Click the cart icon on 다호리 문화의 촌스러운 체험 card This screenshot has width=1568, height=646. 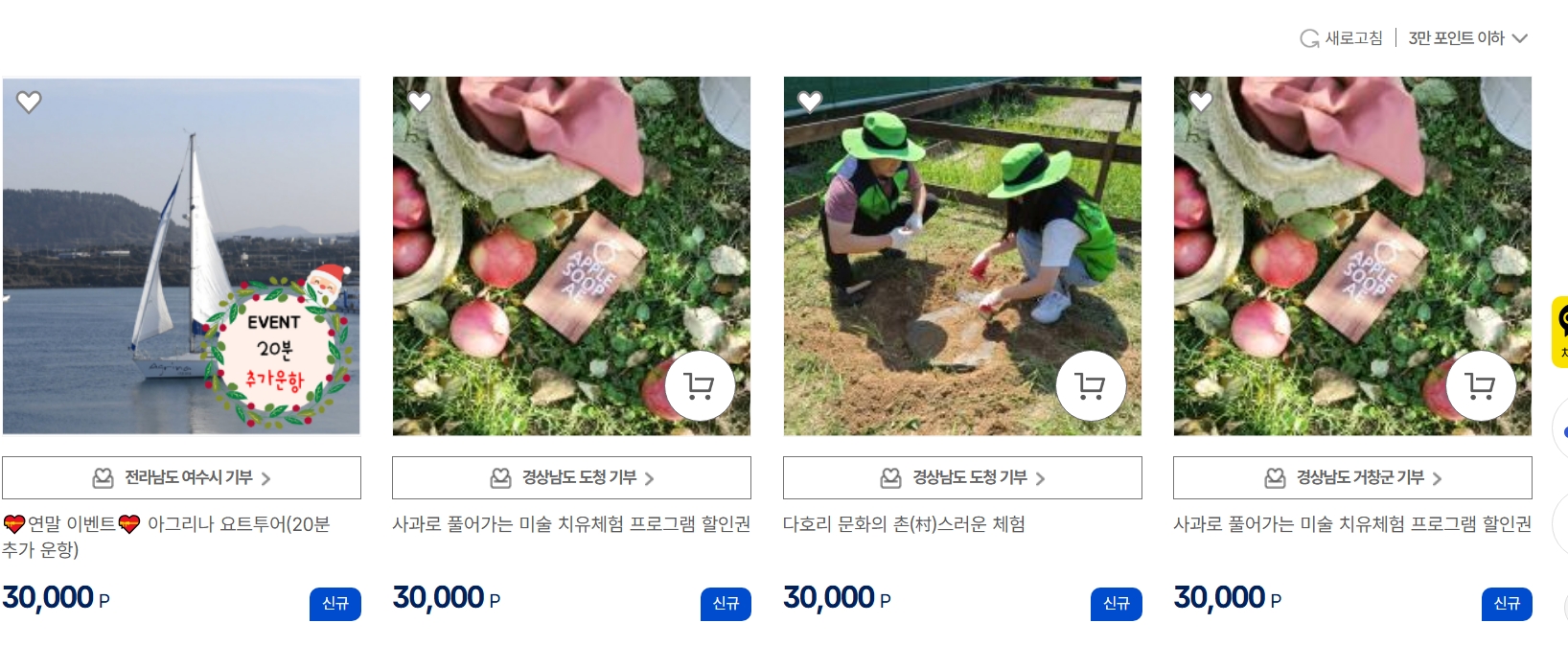click(x=1091, y=385)
